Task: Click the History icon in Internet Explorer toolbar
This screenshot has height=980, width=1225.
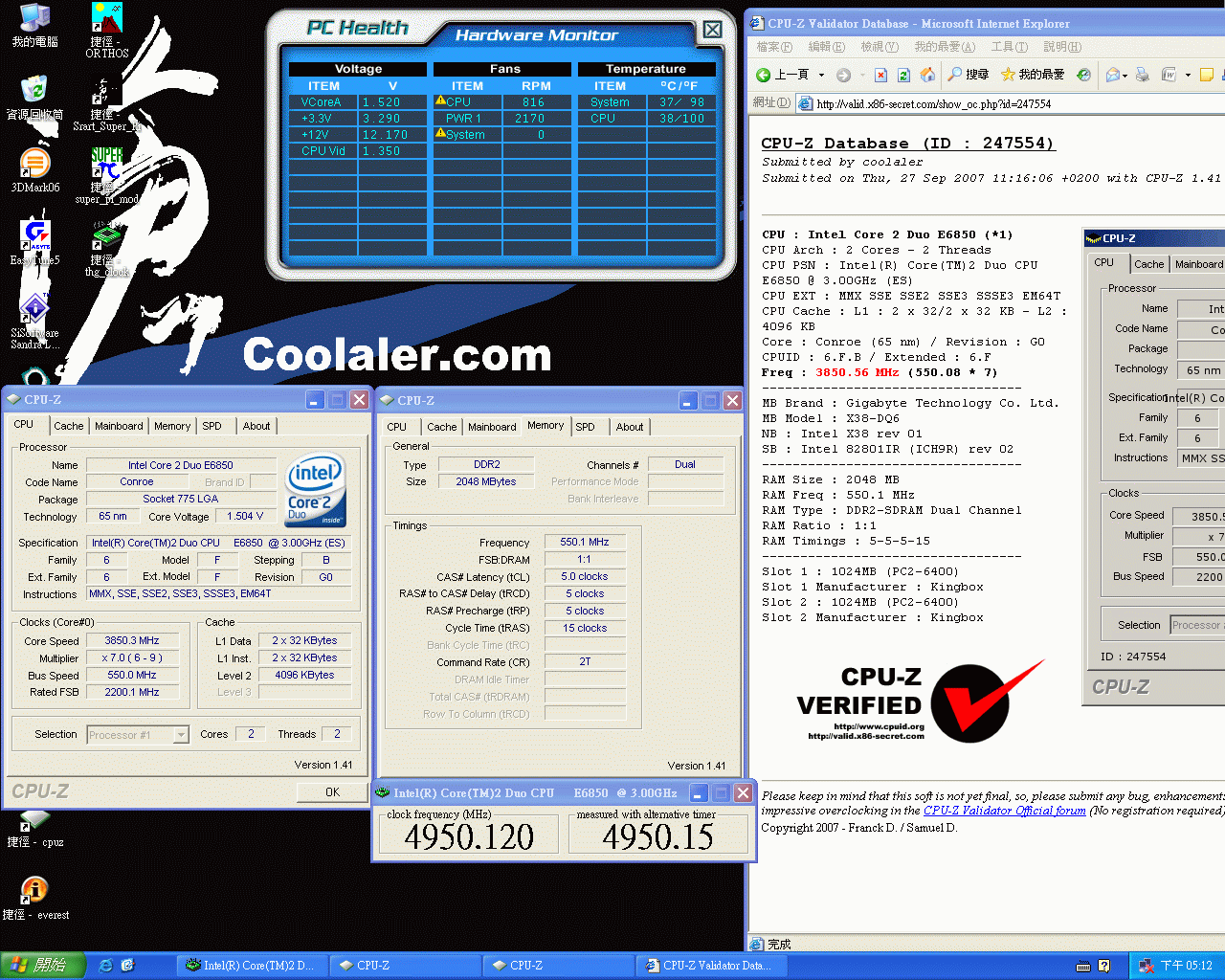Action: tap(1083, 75)
